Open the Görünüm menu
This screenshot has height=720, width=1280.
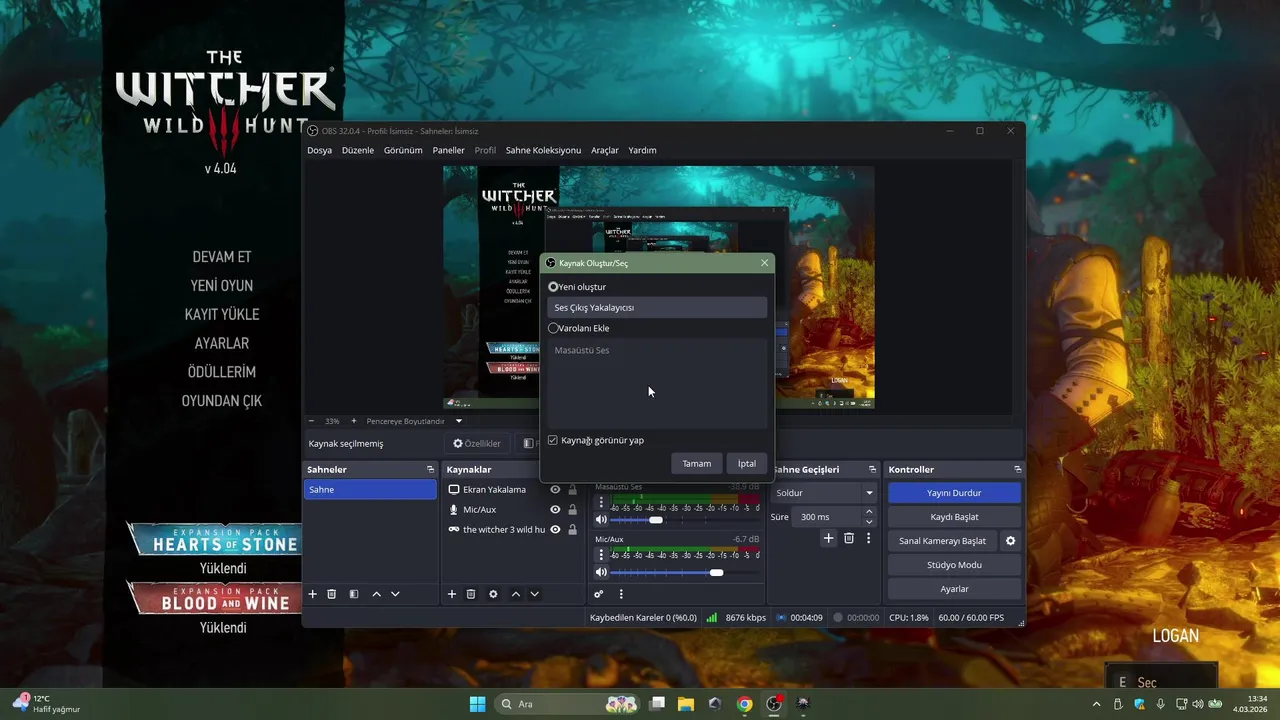pos(403,150)
